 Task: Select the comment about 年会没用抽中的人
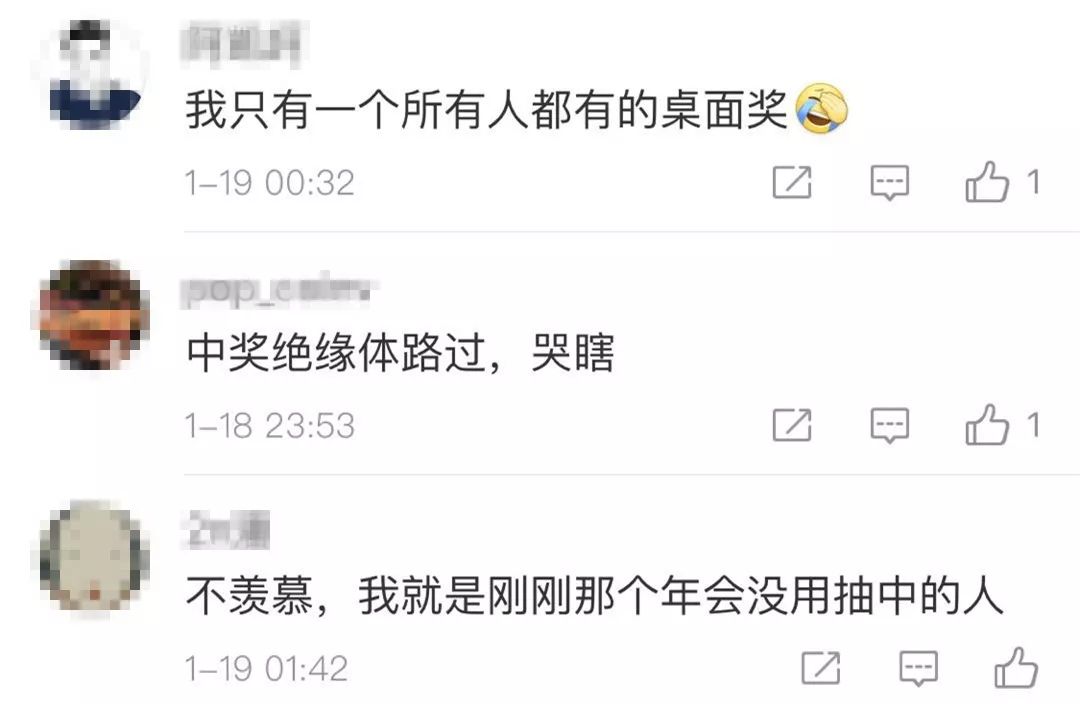click(594, 595)
